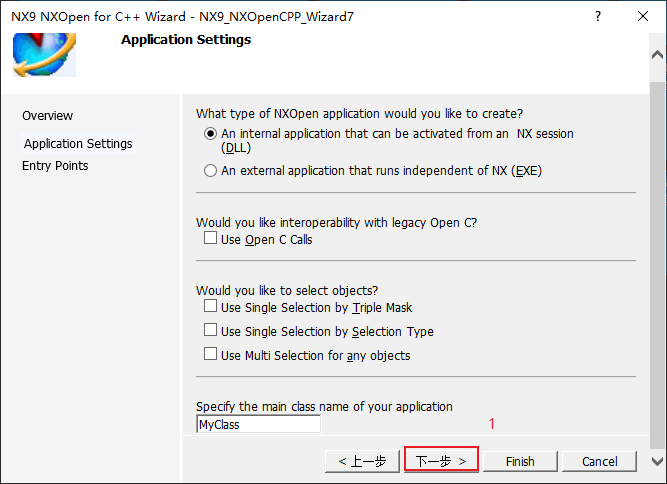Viewport: 667px width, 484px height.
Task: Click the NX wizard globe logo
Action: pos(44,55)
